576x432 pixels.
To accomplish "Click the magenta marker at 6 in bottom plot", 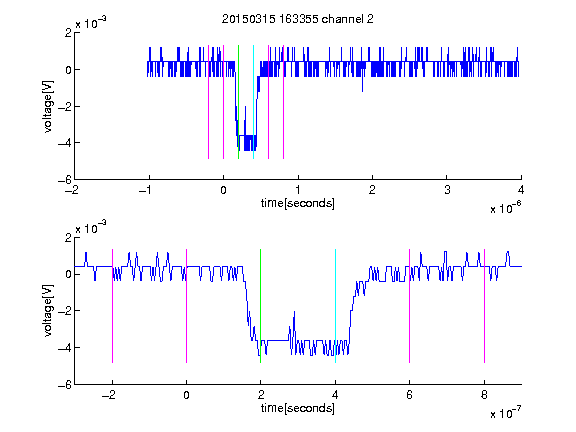I will click(x=410, y=306).
